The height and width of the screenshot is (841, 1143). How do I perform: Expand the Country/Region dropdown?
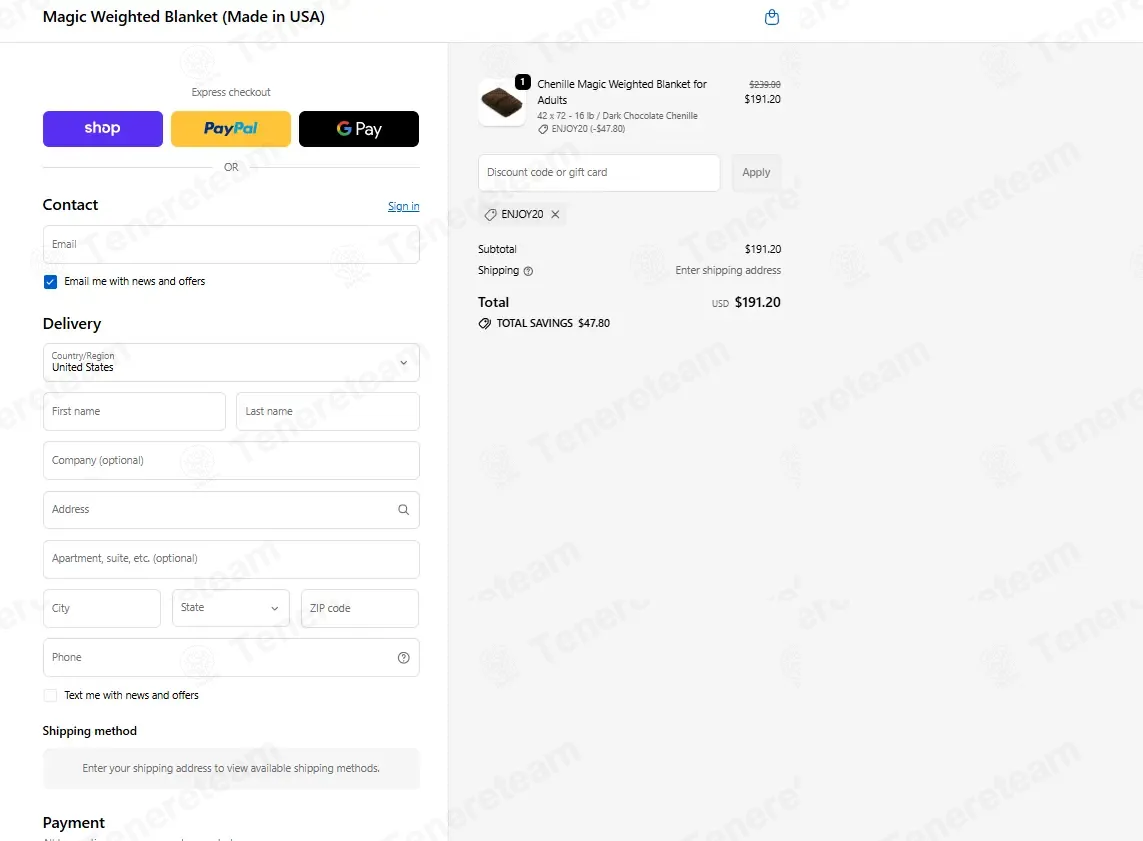coord(231,362)
